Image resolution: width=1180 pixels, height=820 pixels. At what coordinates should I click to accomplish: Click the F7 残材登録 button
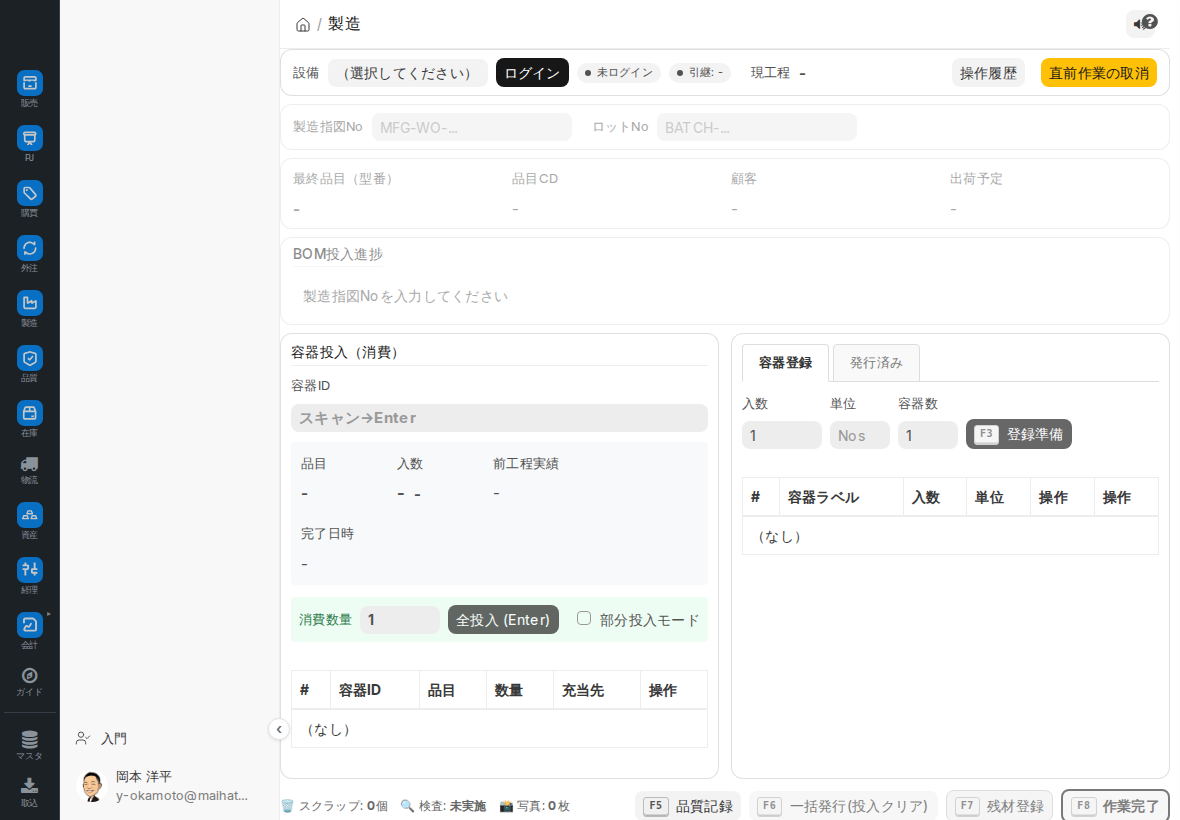coord(999,806)
